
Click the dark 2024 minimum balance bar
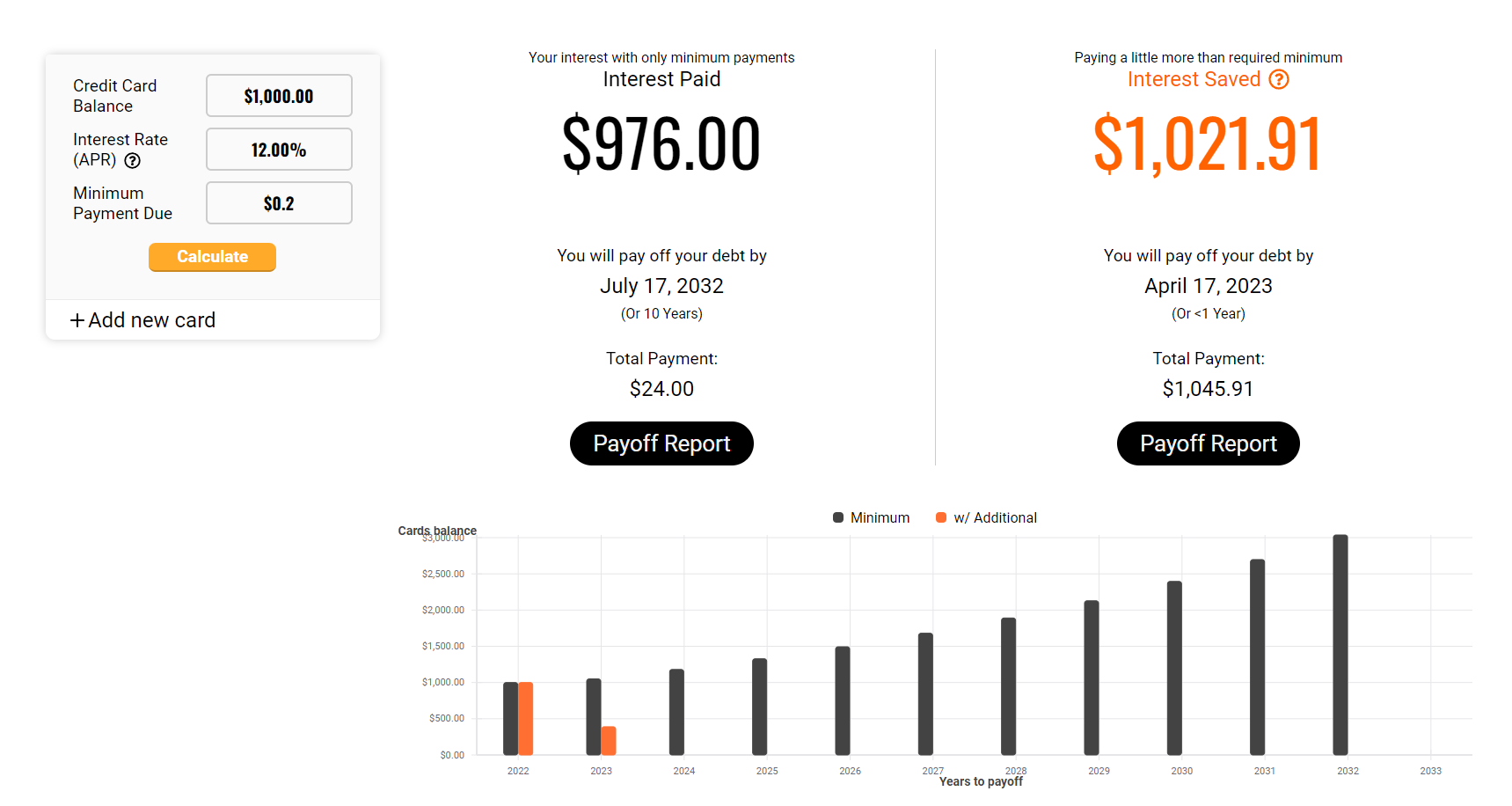pos(676,712)
